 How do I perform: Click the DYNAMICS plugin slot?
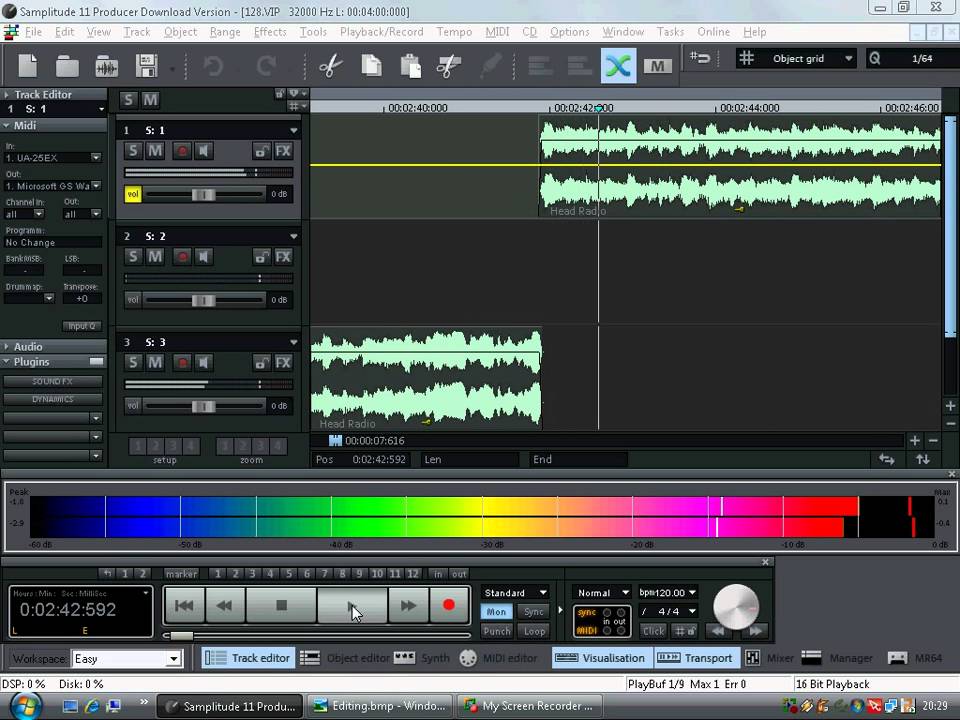pyautogui.click(x=53, y=399)
